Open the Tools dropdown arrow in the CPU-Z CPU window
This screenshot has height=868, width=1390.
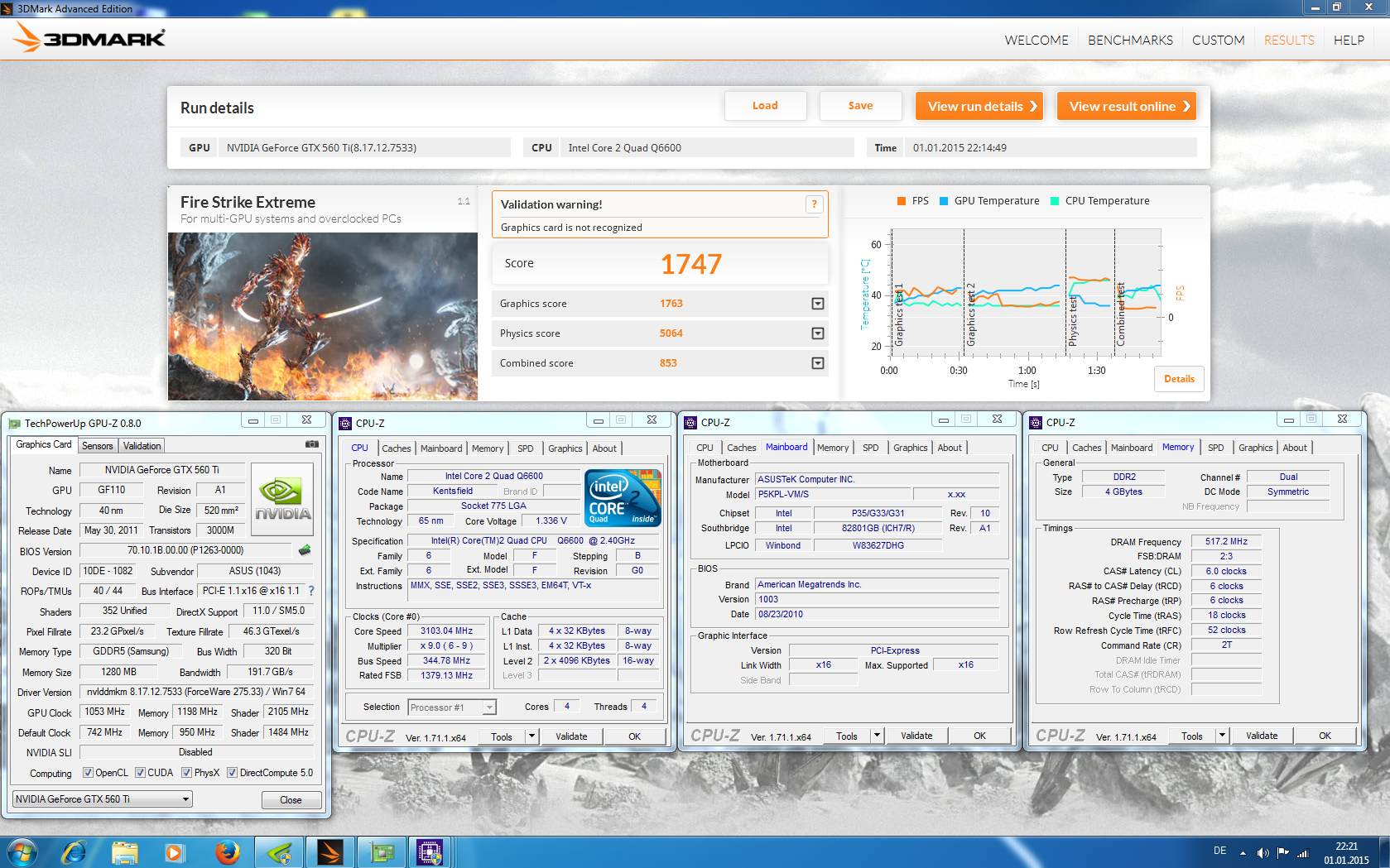(x=531, y=736)
